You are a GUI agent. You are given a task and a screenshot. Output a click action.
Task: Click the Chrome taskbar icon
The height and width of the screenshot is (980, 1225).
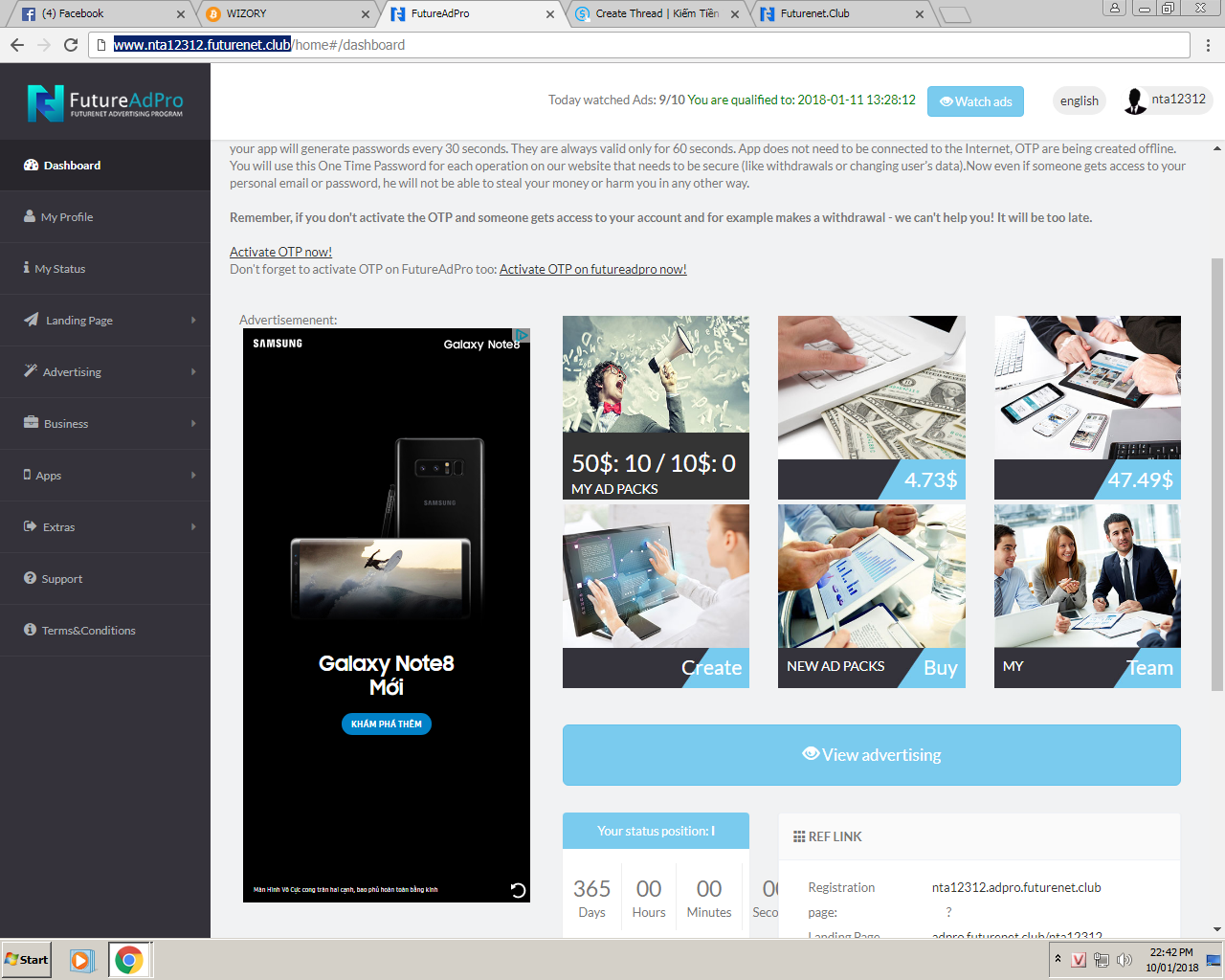click(x=129, y=960)
